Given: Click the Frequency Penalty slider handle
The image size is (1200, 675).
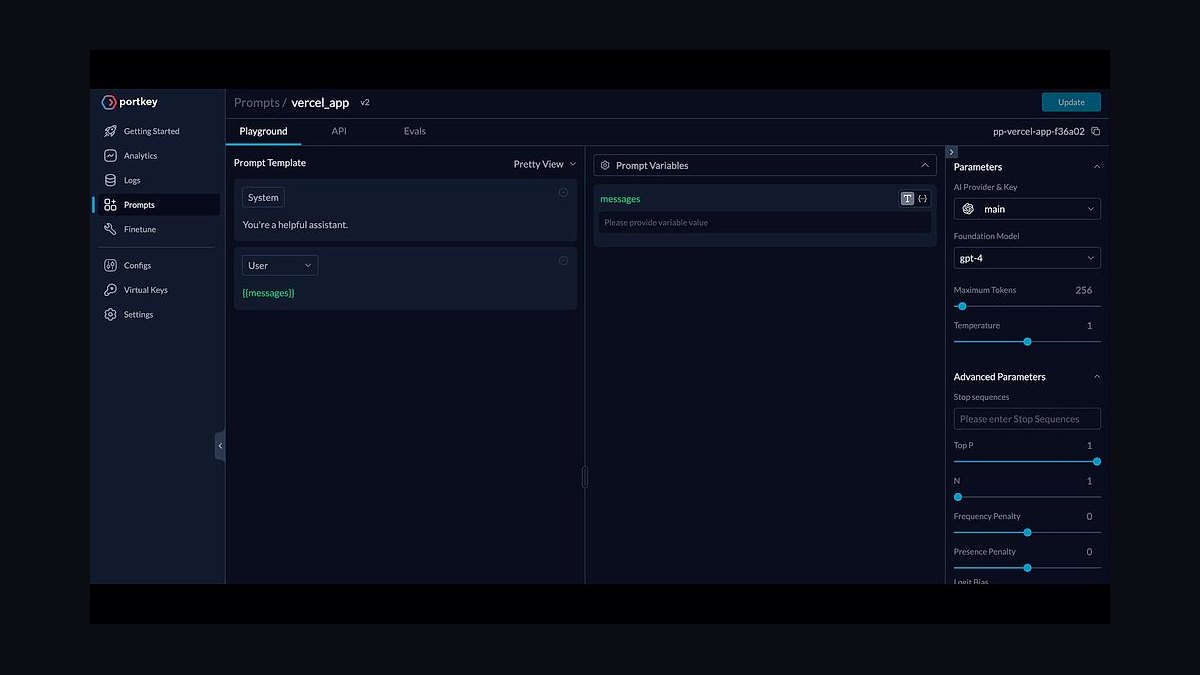Looking at the screenshot, I should tap(1027, 532).
